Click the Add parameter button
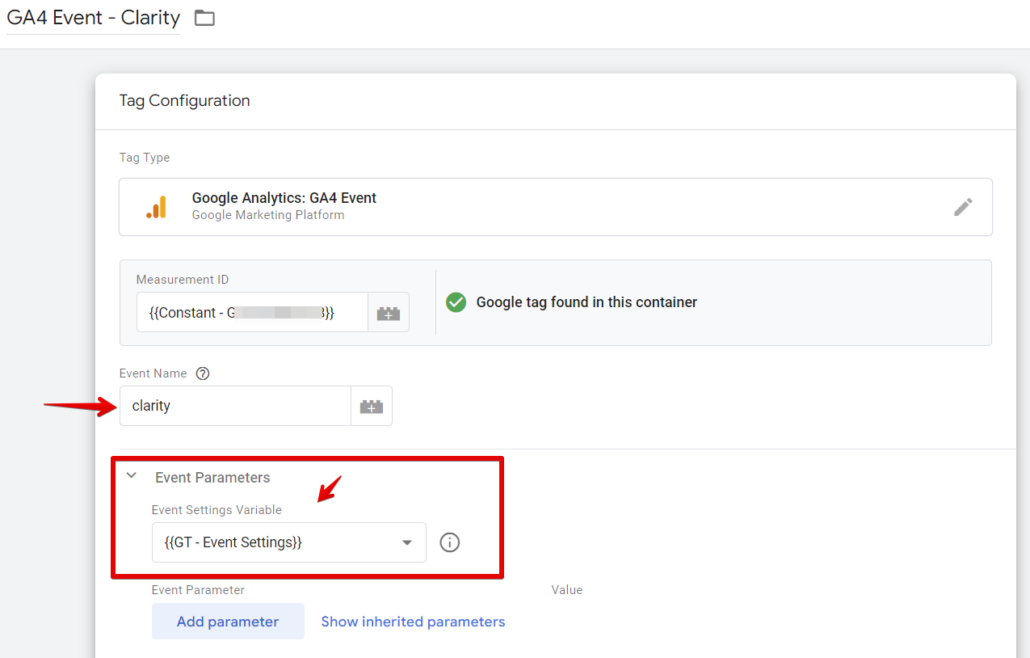 227,621
